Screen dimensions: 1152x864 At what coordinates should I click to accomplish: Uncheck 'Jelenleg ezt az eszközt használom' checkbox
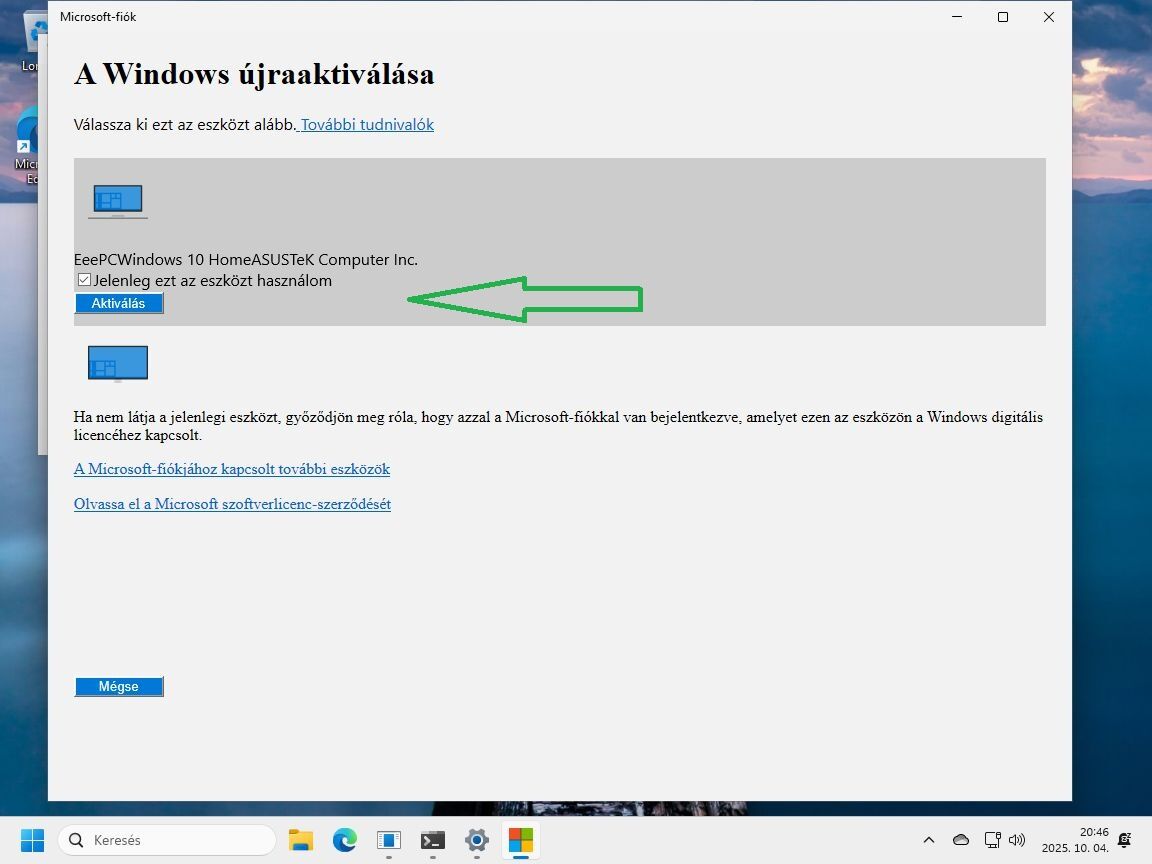pyautogui.click(x=84, y=280)
